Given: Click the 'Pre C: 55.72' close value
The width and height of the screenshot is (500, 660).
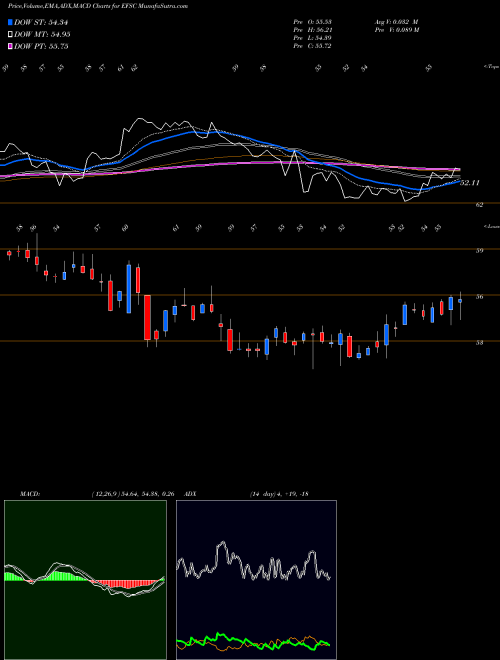Looking at the screenshot, I should point(312,46).
